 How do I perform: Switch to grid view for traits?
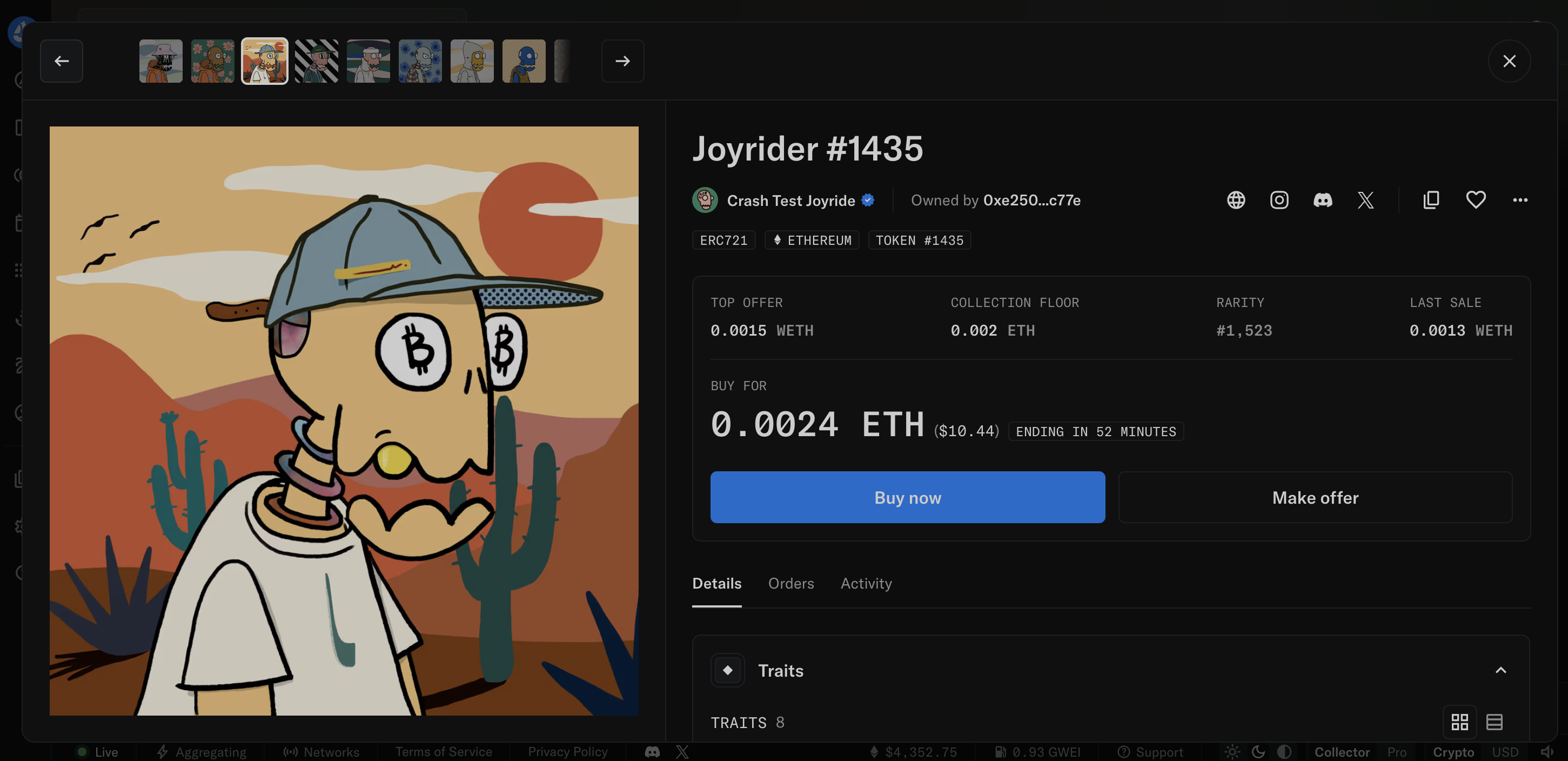coord(1459,722)
